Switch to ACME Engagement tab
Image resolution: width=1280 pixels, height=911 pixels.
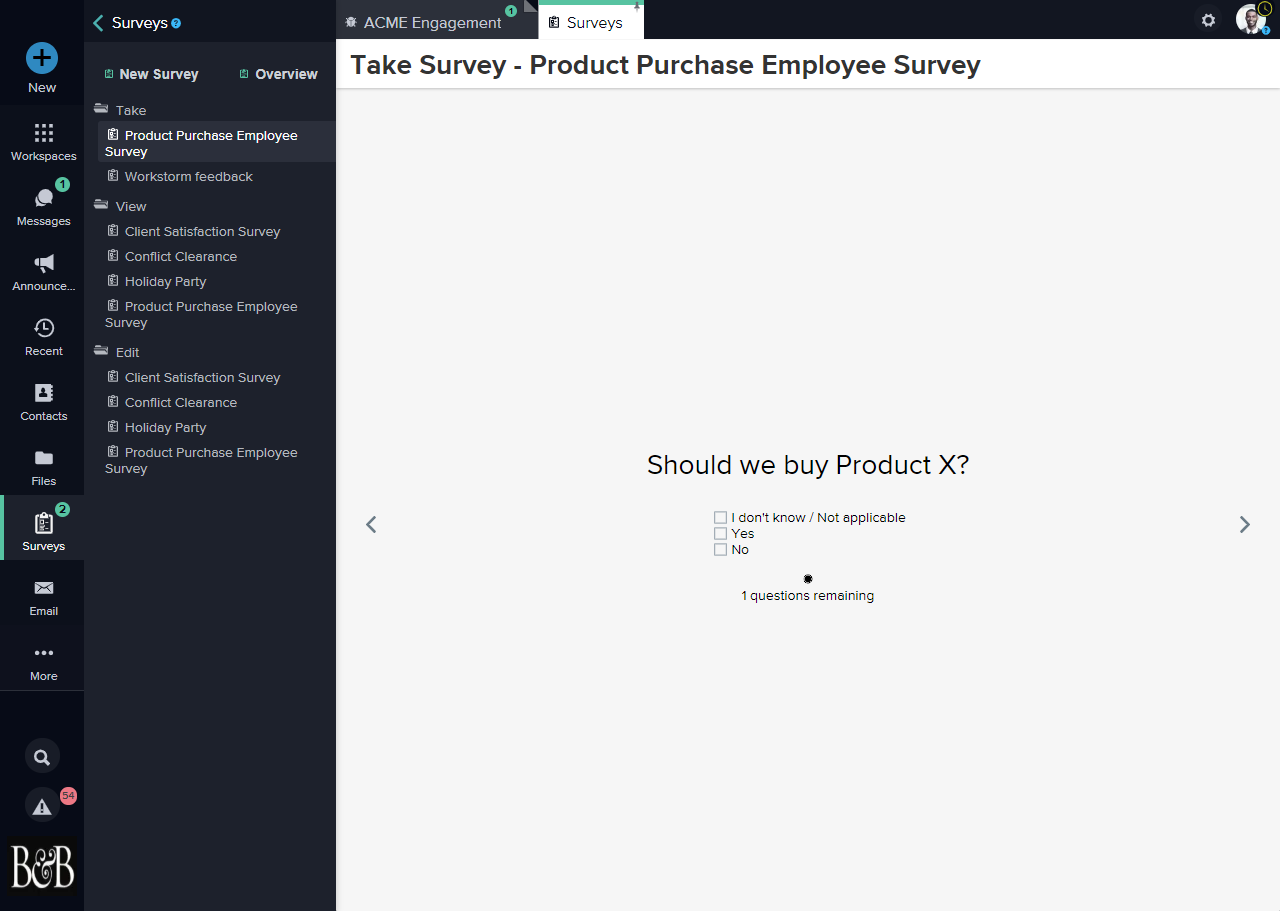432,22
